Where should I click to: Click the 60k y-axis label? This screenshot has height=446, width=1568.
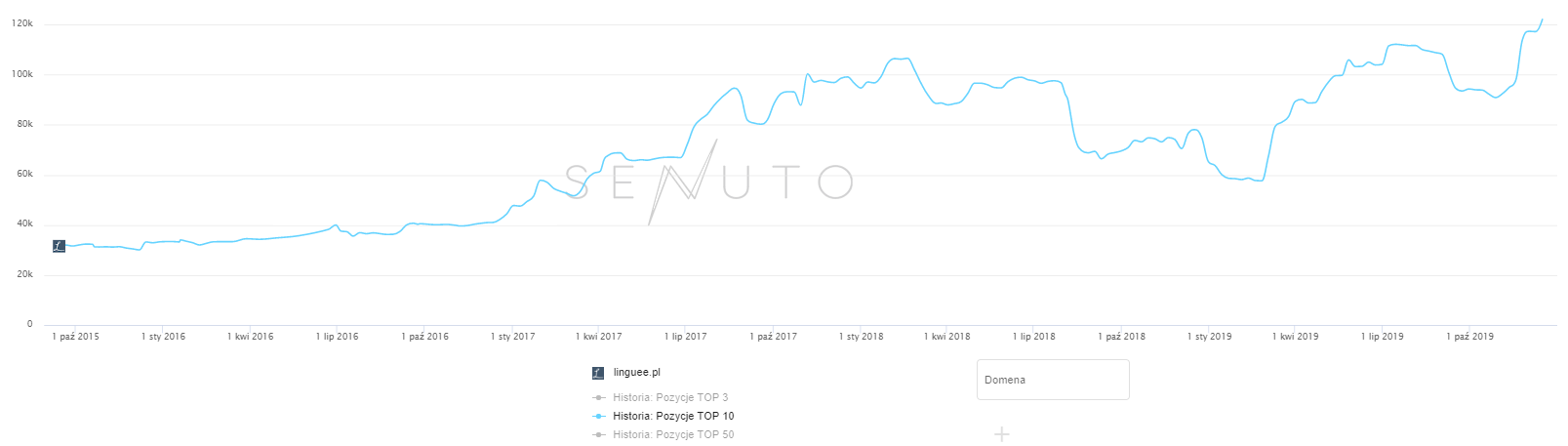tap(24, 175)
